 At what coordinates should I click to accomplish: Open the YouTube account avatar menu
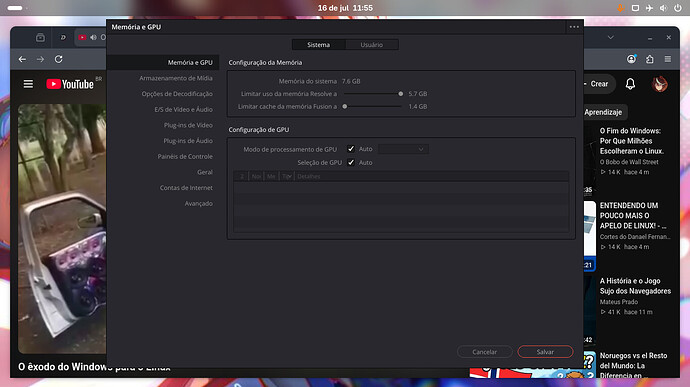click(x=659, y=84)
